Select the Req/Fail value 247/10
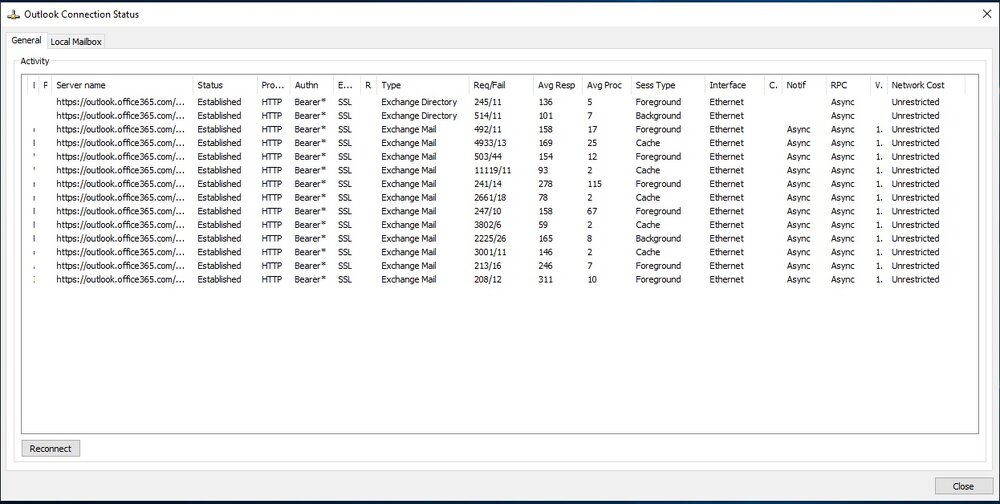Image resolution: width=1000 pixels, height=504 pixels. 488,211
